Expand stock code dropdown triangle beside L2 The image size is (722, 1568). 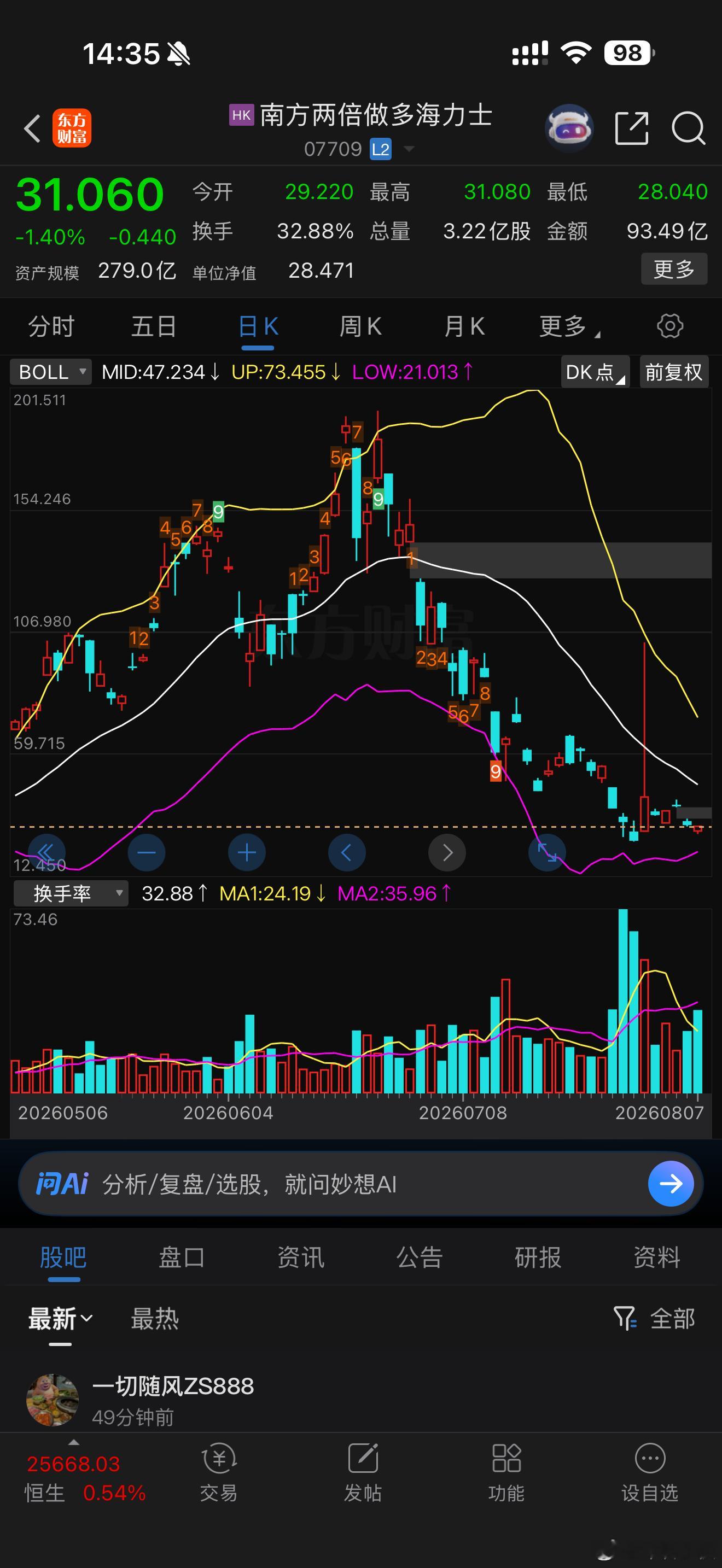(409, 149)
